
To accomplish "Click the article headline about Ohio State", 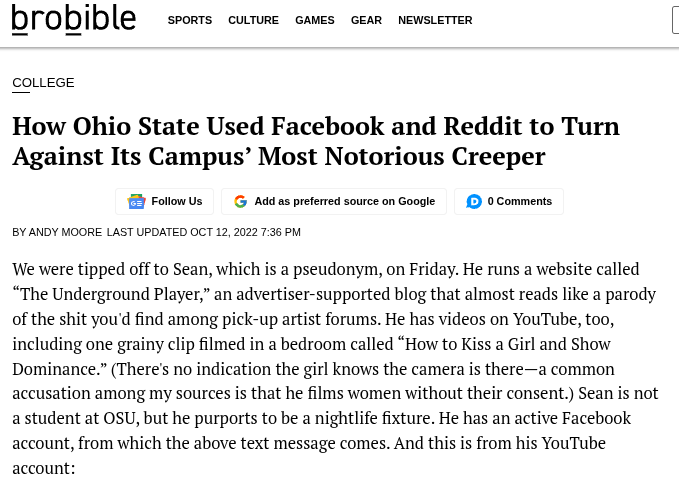I will (x=316, y=141).
